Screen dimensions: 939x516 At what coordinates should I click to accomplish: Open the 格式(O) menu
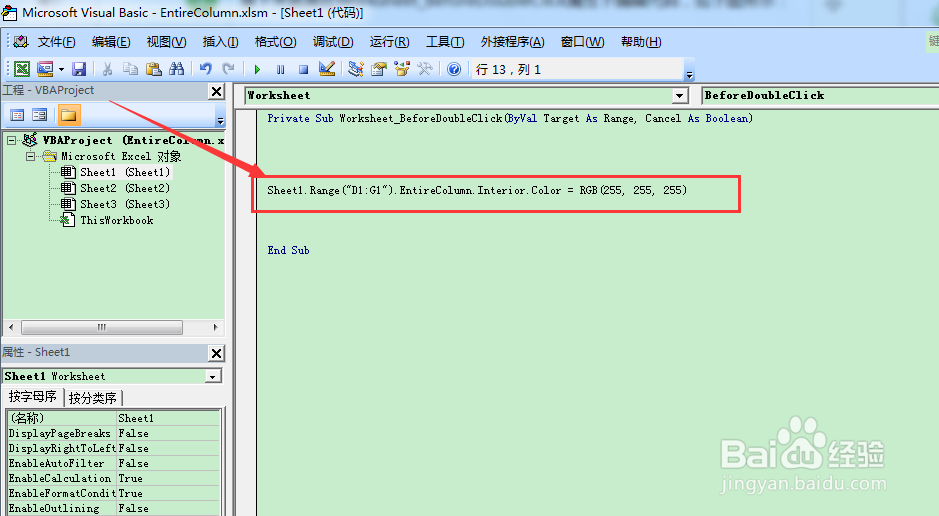[275, 42]
